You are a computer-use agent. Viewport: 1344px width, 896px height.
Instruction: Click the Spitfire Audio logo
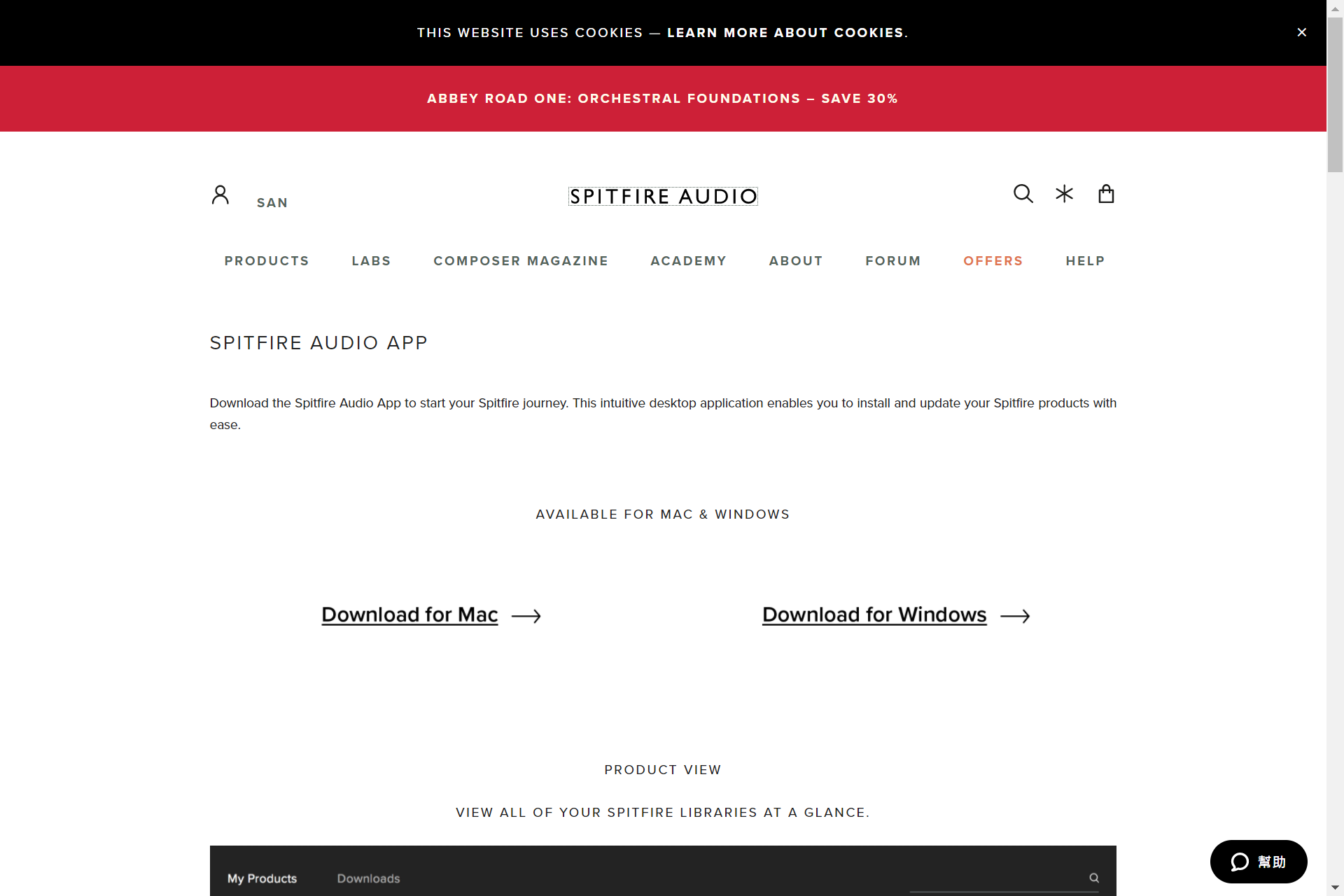(x=663, y=197)
